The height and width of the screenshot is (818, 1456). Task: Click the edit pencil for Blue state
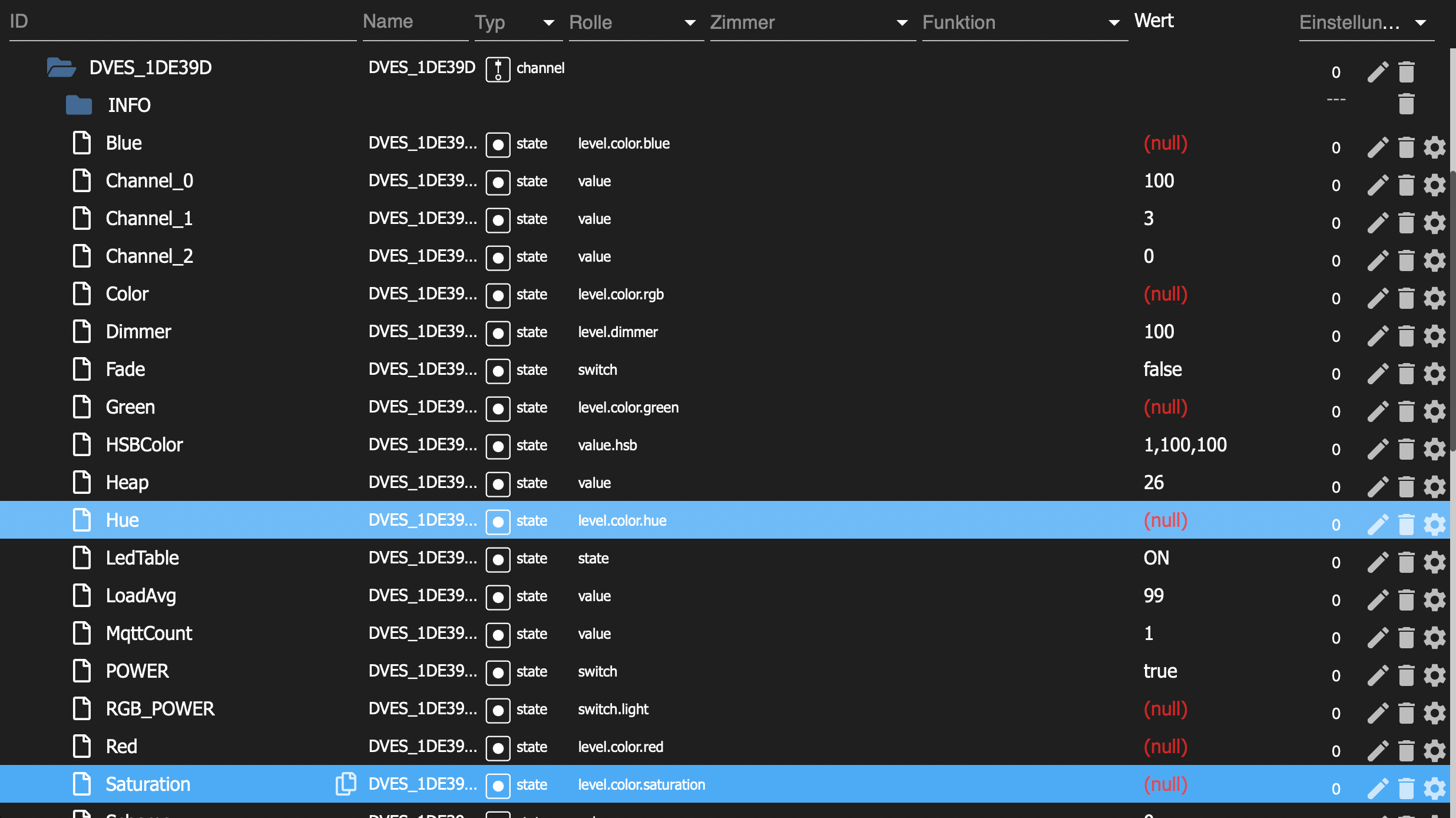pyautogui.click(x=1378, y=147)
